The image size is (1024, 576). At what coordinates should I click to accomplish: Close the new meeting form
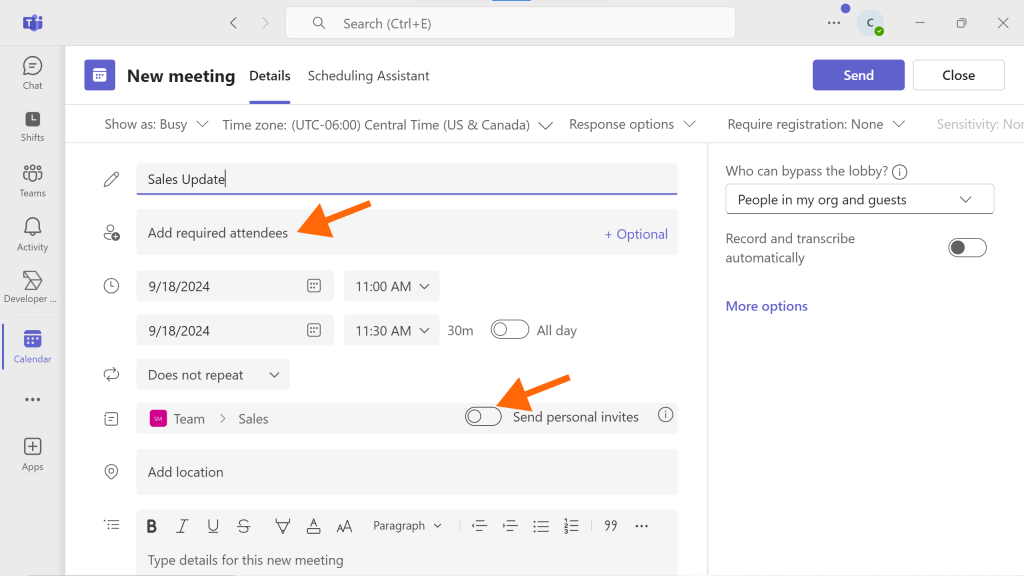[958, 75]
